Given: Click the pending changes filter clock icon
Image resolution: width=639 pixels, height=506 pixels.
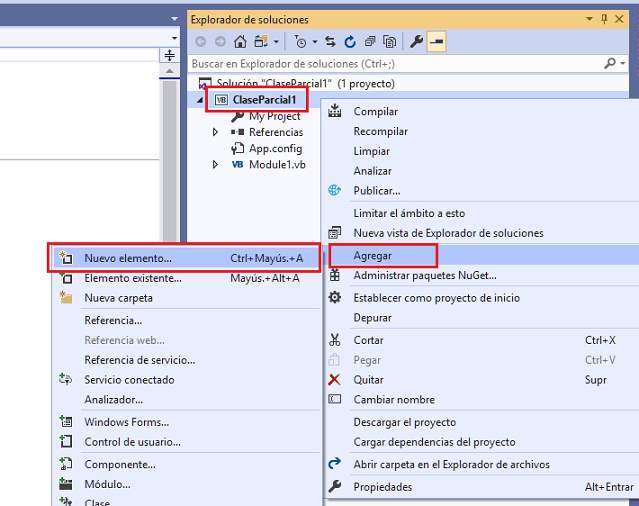Looking at the screenshot, I should pyautogui.click(x=300, y=42).
